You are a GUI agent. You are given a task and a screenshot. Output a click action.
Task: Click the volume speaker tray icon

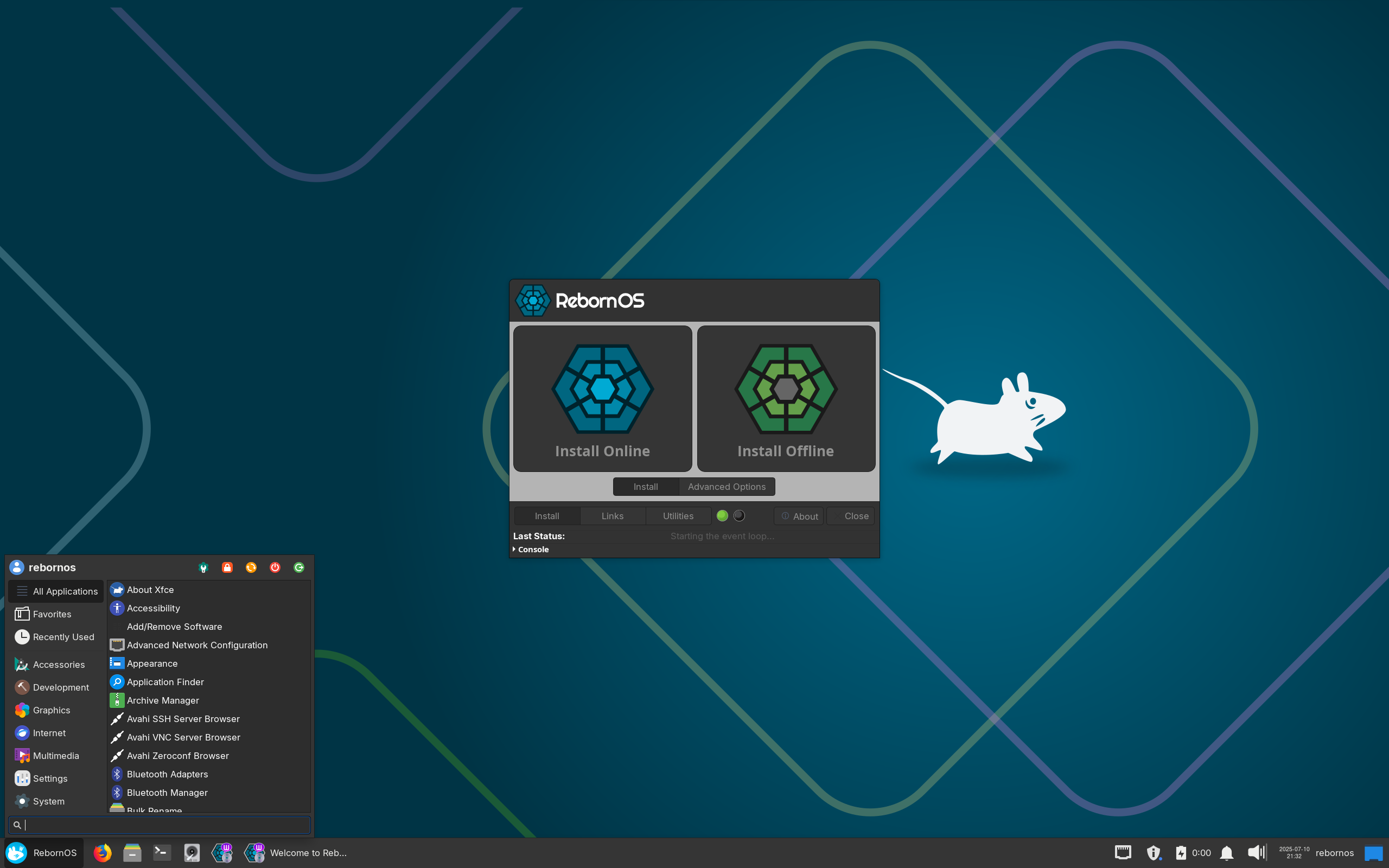pos(1257,852)
